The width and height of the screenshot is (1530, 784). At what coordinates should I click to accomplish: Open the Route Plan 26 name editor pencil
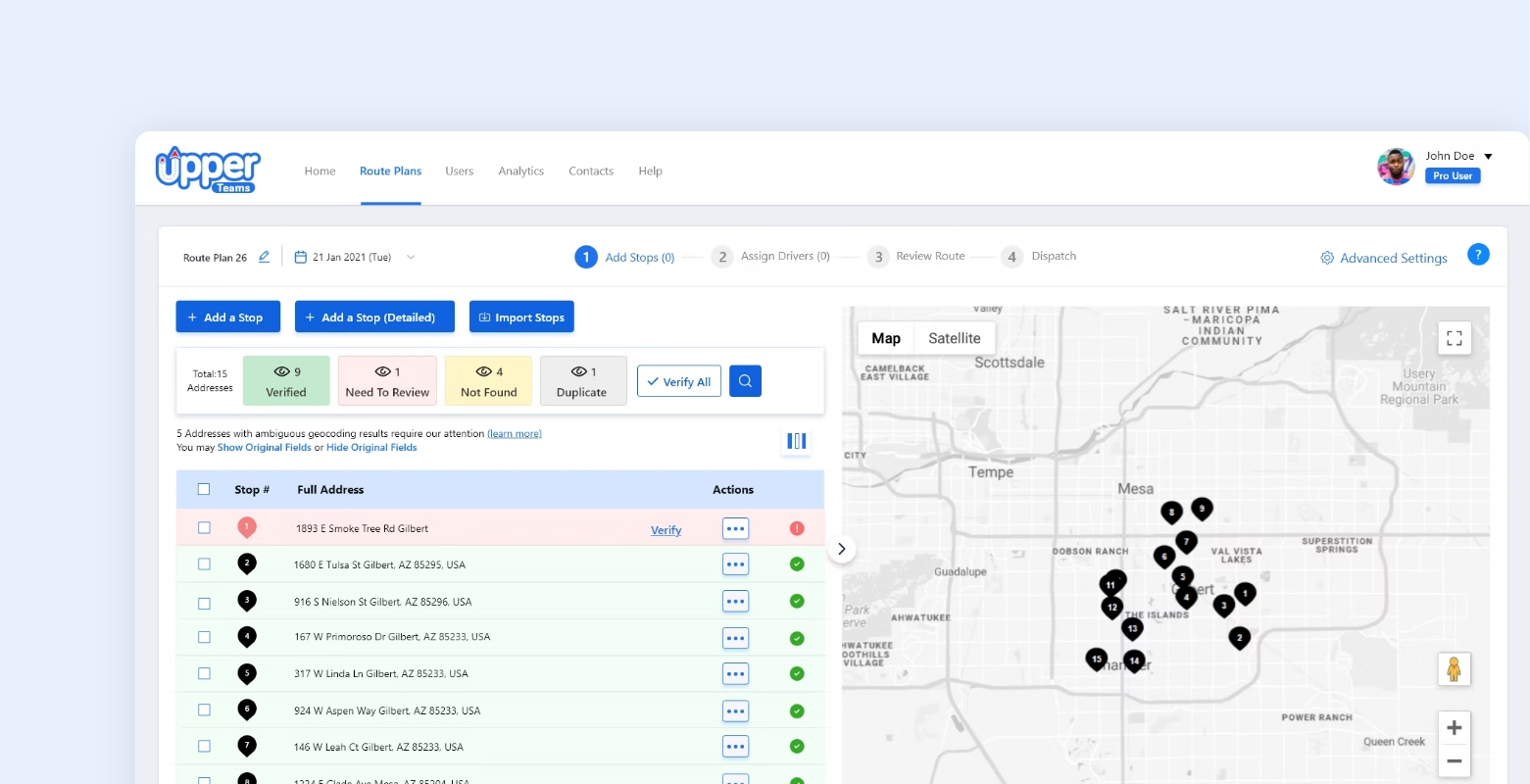tap(263, 256)
